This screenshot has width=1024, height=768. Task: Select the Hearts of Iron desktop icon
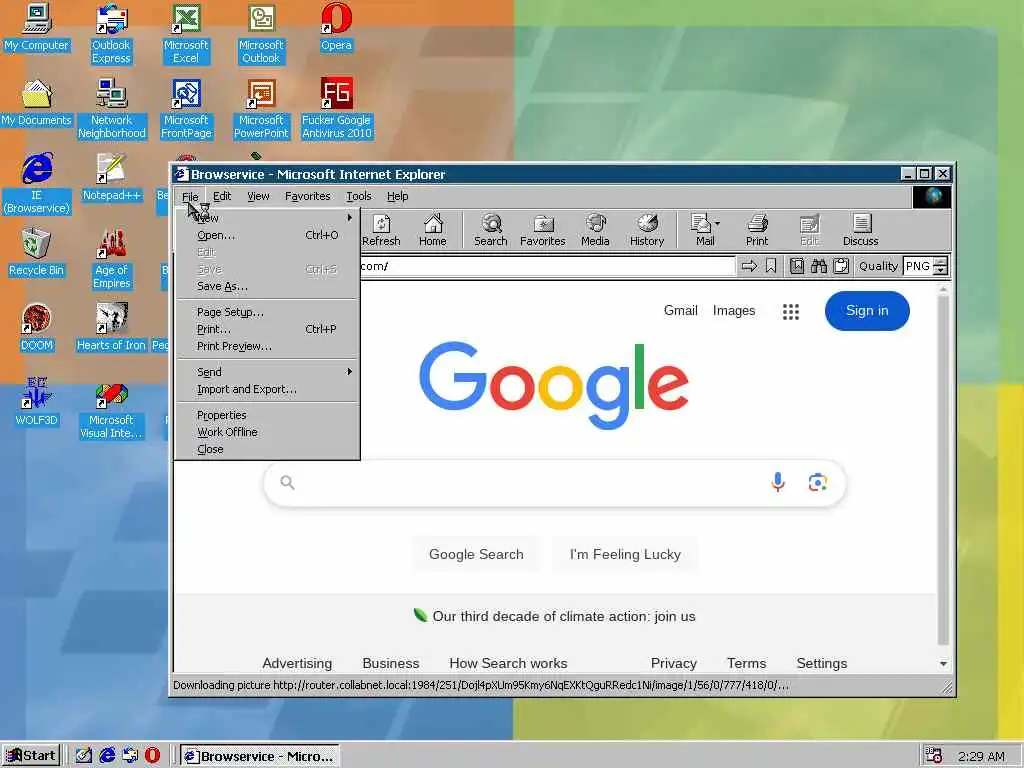pos(111,328)
